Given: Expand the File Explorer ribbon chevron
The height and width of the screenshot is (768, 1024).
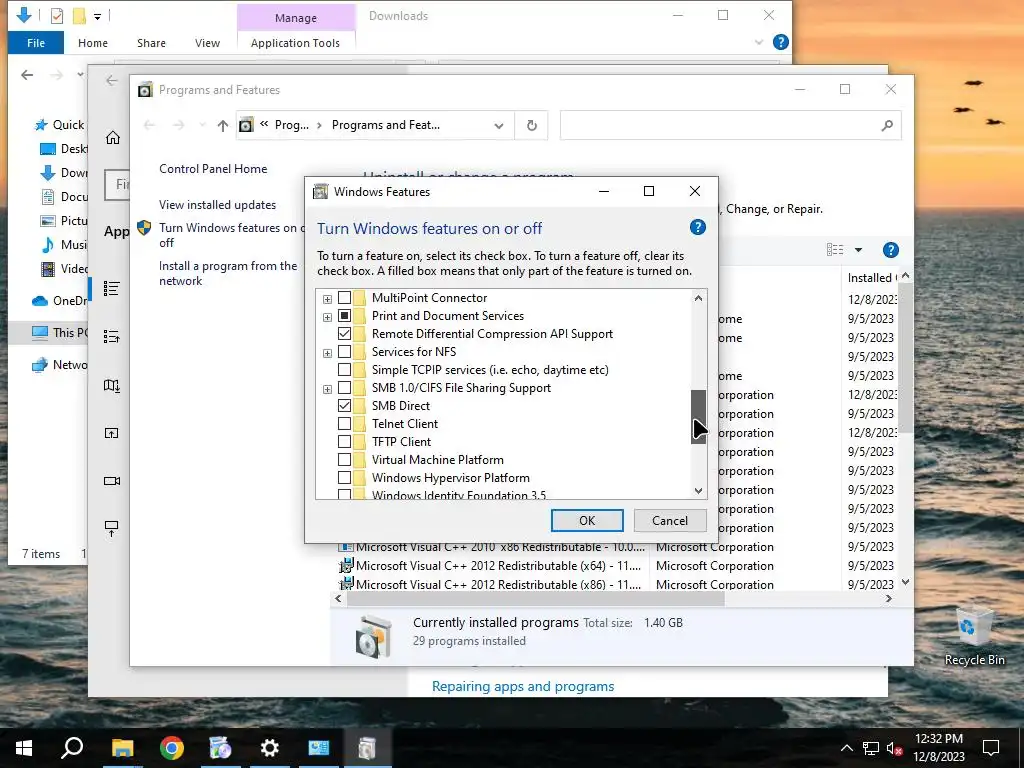Looking at the screenshot, I should (x=758, y=42).
